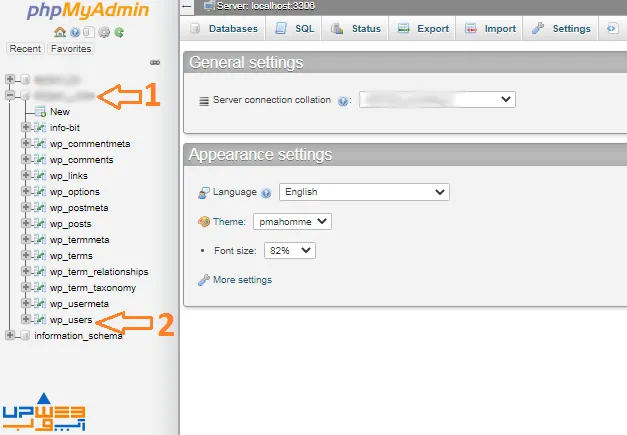The width and height of the screenshot is (627, 435).
Task: Open the wp_termmeta table
Action: click(80, 240)
